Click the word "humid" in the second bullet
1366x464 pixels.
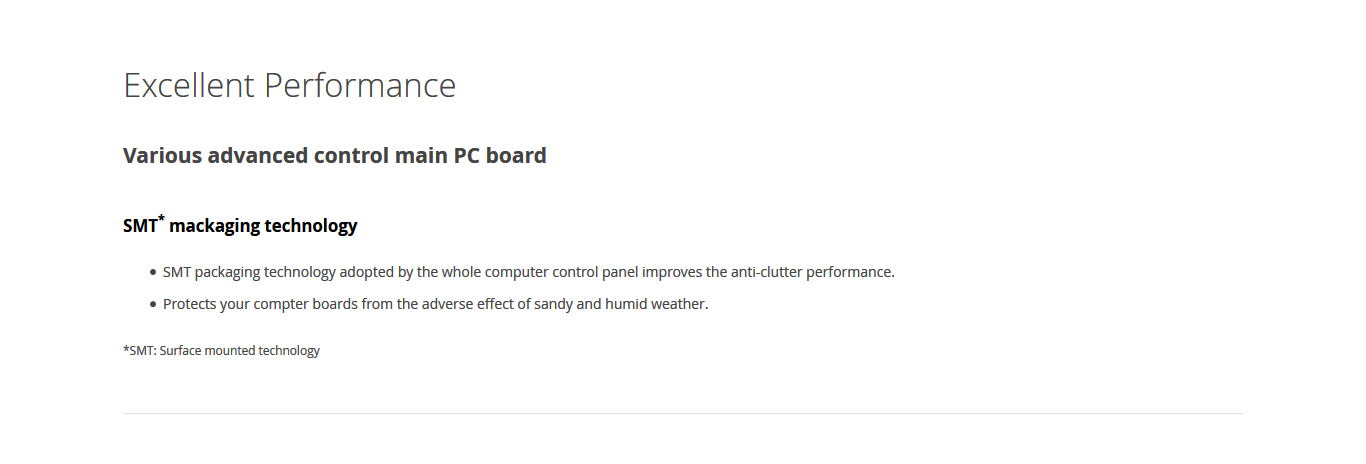tap(626, 304)
